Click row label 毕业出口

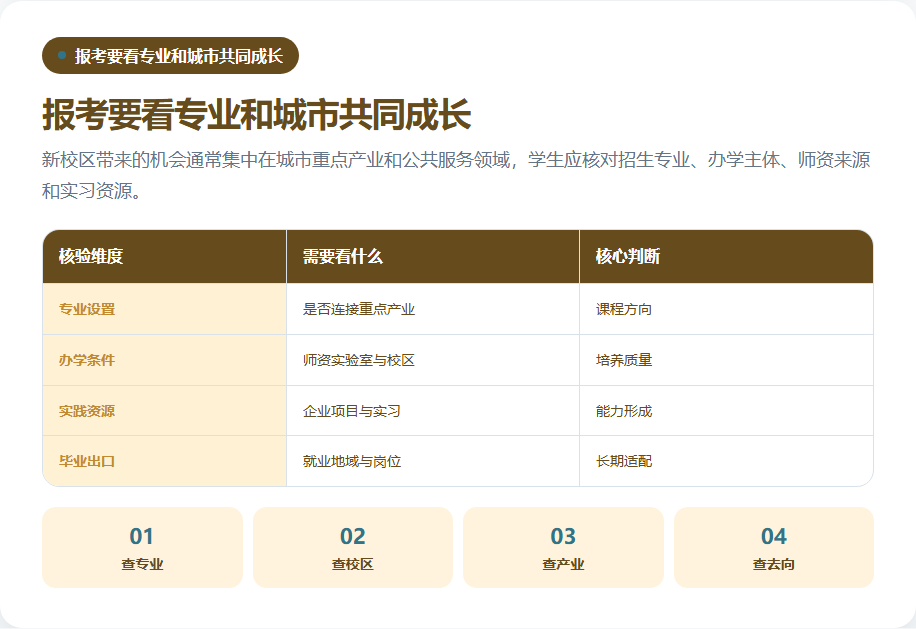(165, 461)
